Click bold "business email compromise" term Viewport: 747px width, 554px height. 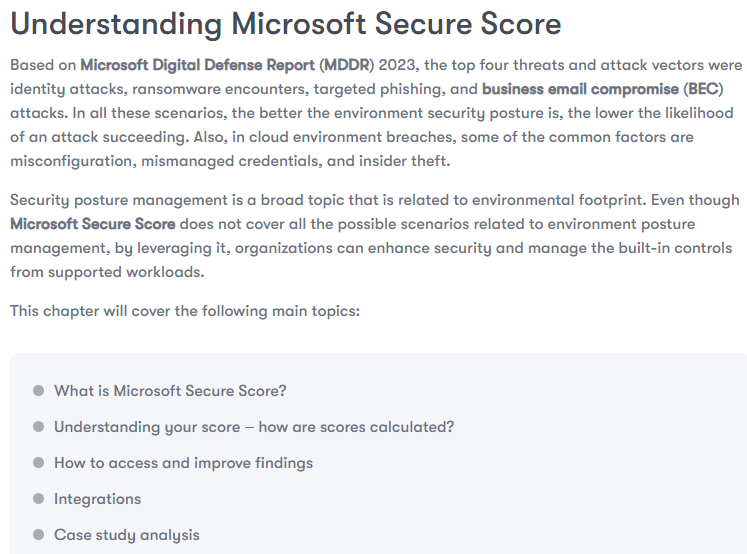(x=581, y=89)
